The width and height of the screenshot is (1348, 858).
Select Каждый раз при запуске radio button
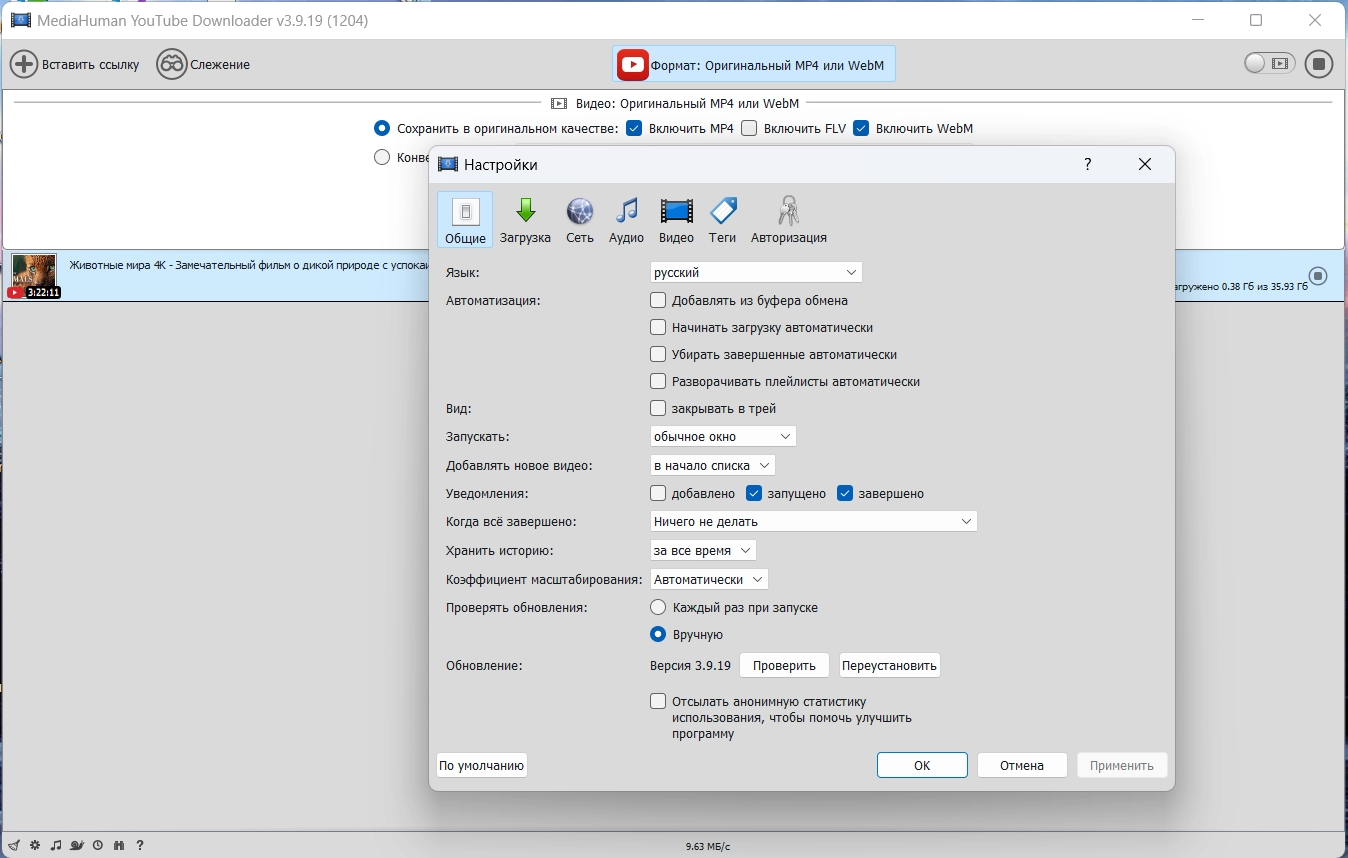click(x=658, y=607)
